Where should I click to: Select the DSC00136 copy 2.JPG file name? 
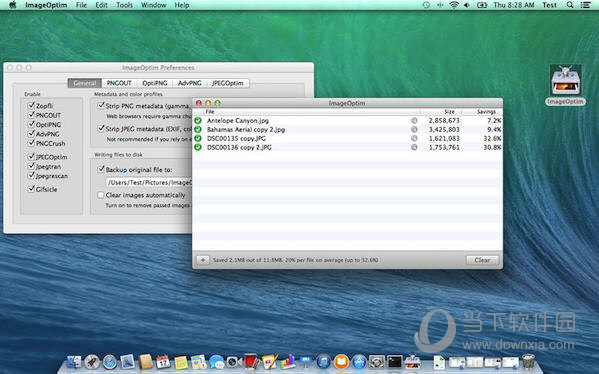(239, 147)
